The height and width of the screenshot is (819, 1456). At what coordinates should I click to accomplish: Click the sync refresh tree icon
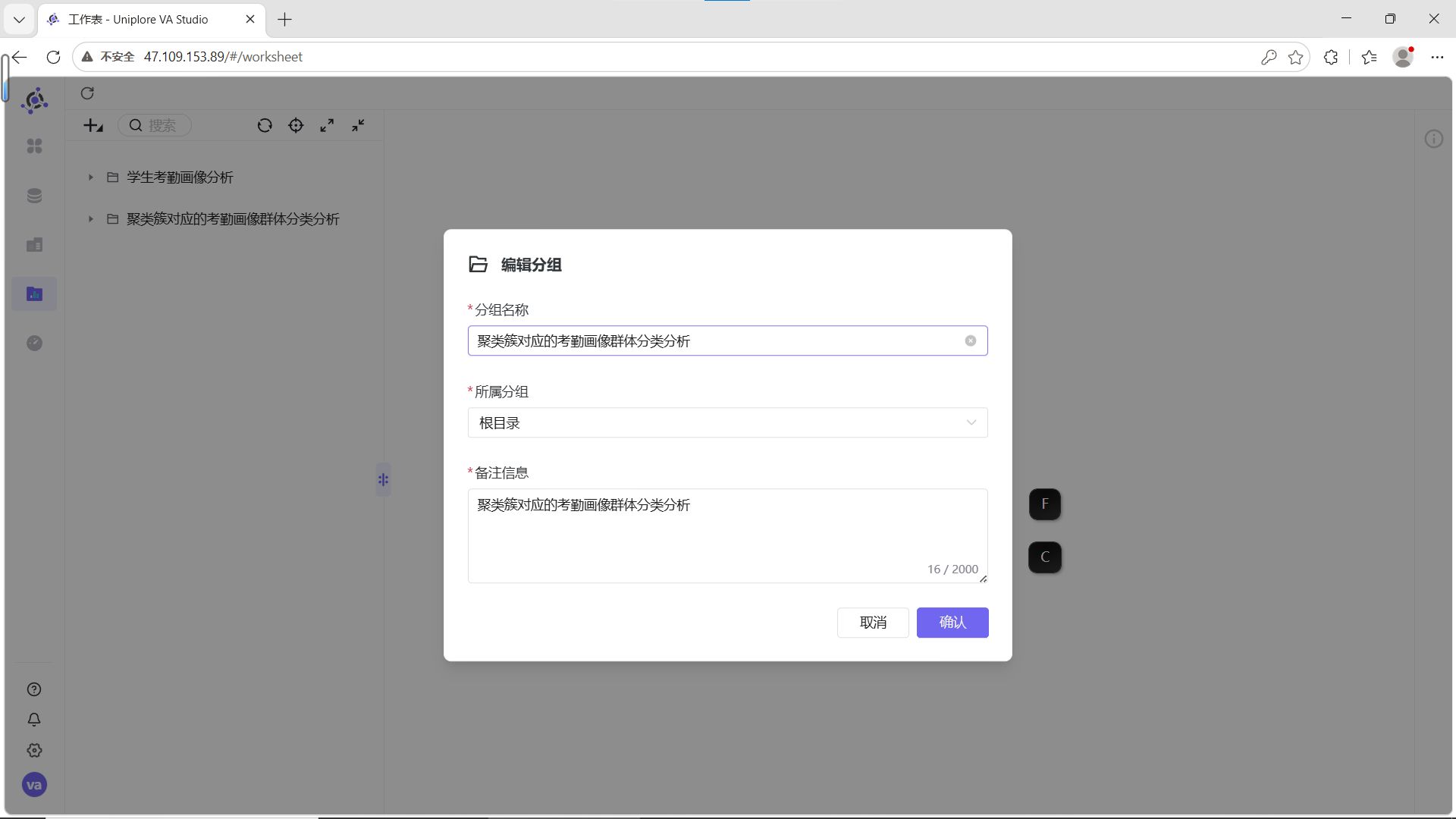pos(265,126)
